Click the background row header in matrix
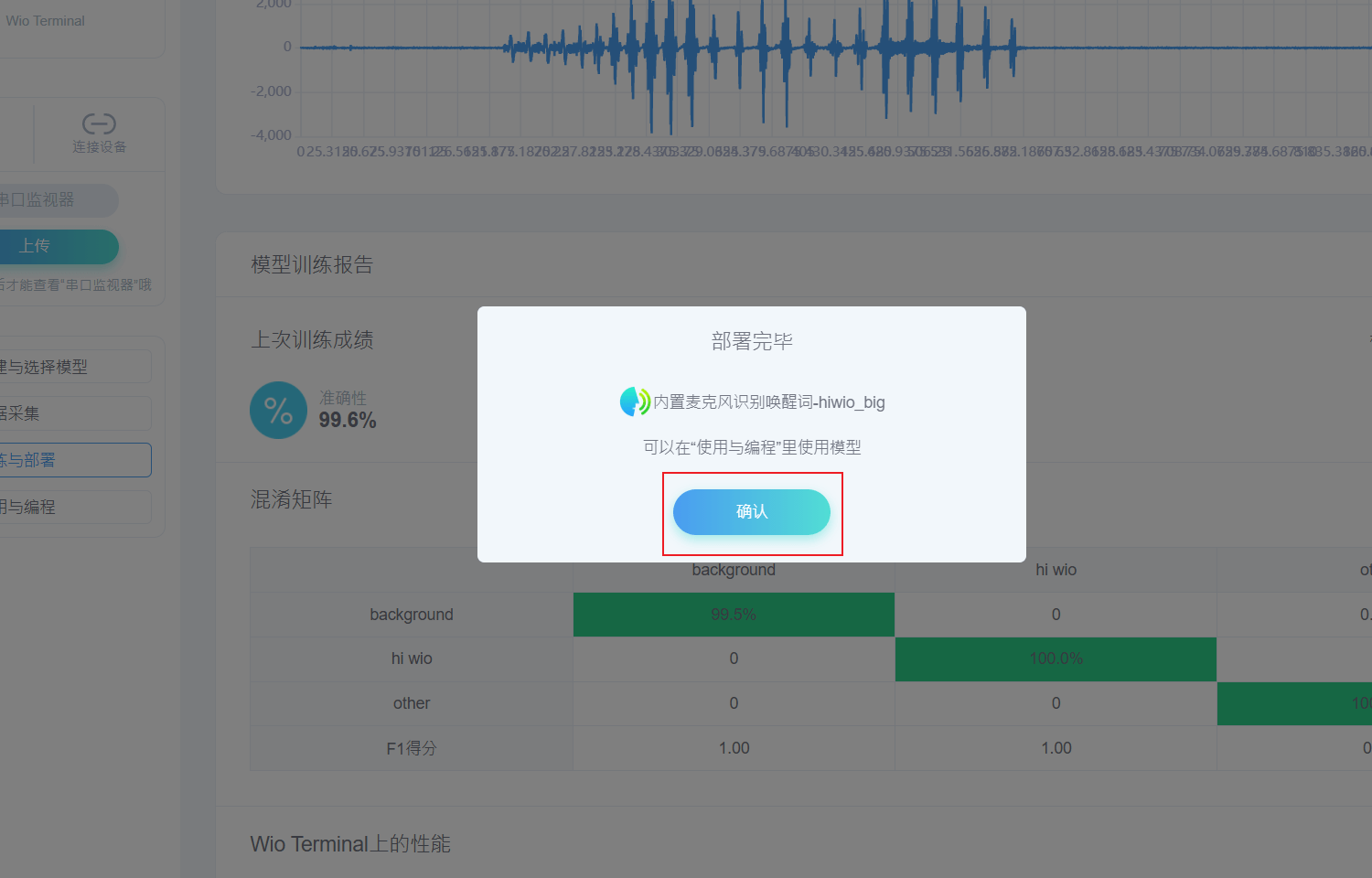 point(412,615)
